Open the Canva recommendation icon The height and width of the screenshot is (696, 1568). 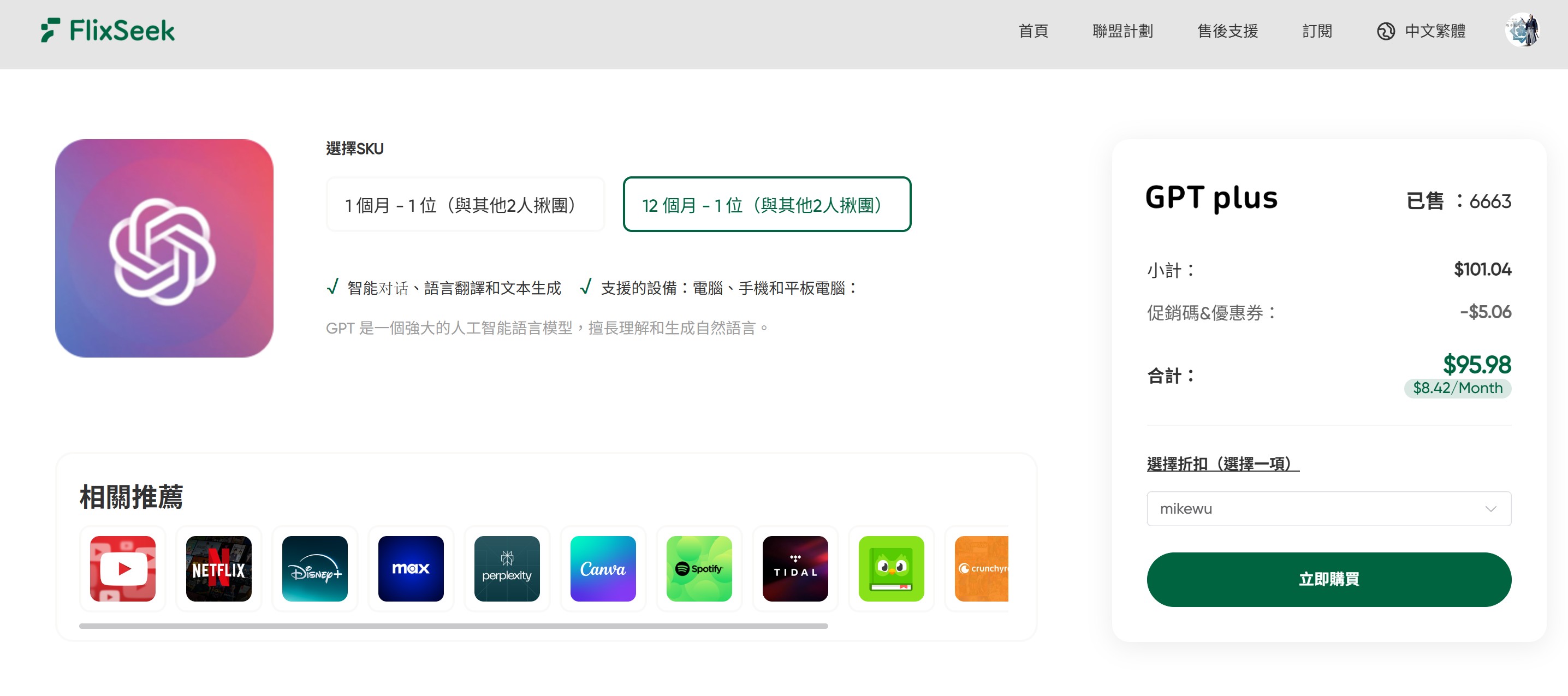coord(603,568)
